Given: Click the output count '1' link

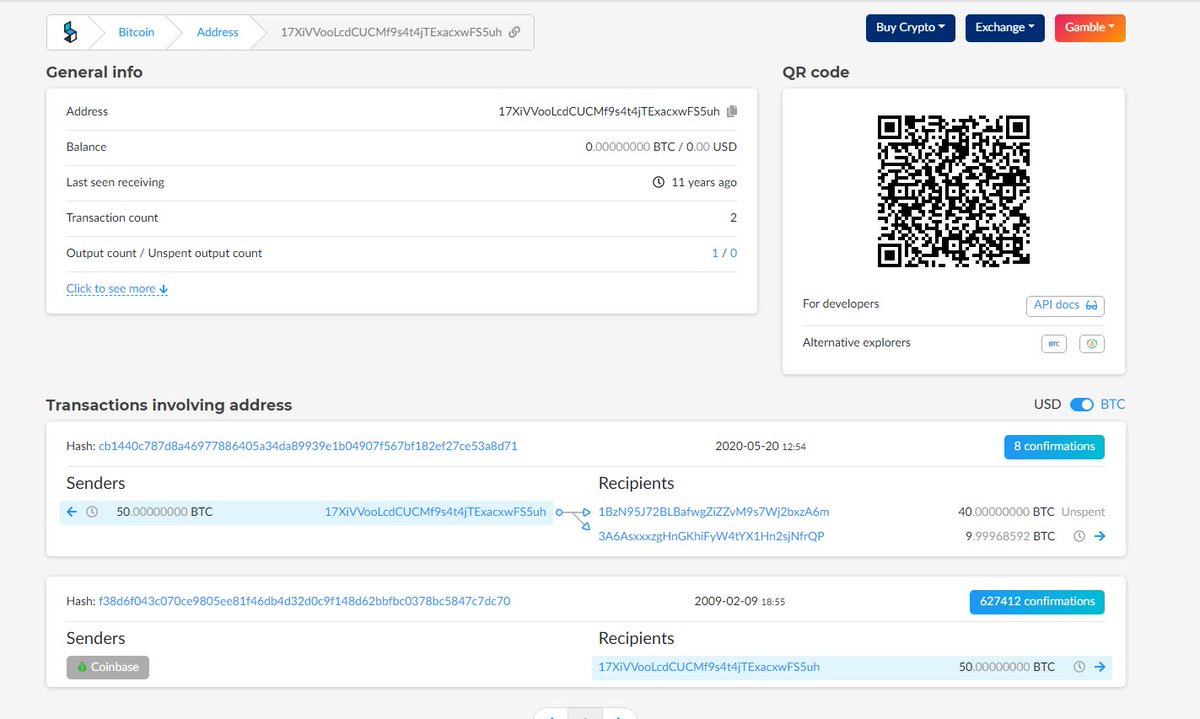Looking at the screenshot, I should pyautogui.click(x=715, y=253).
